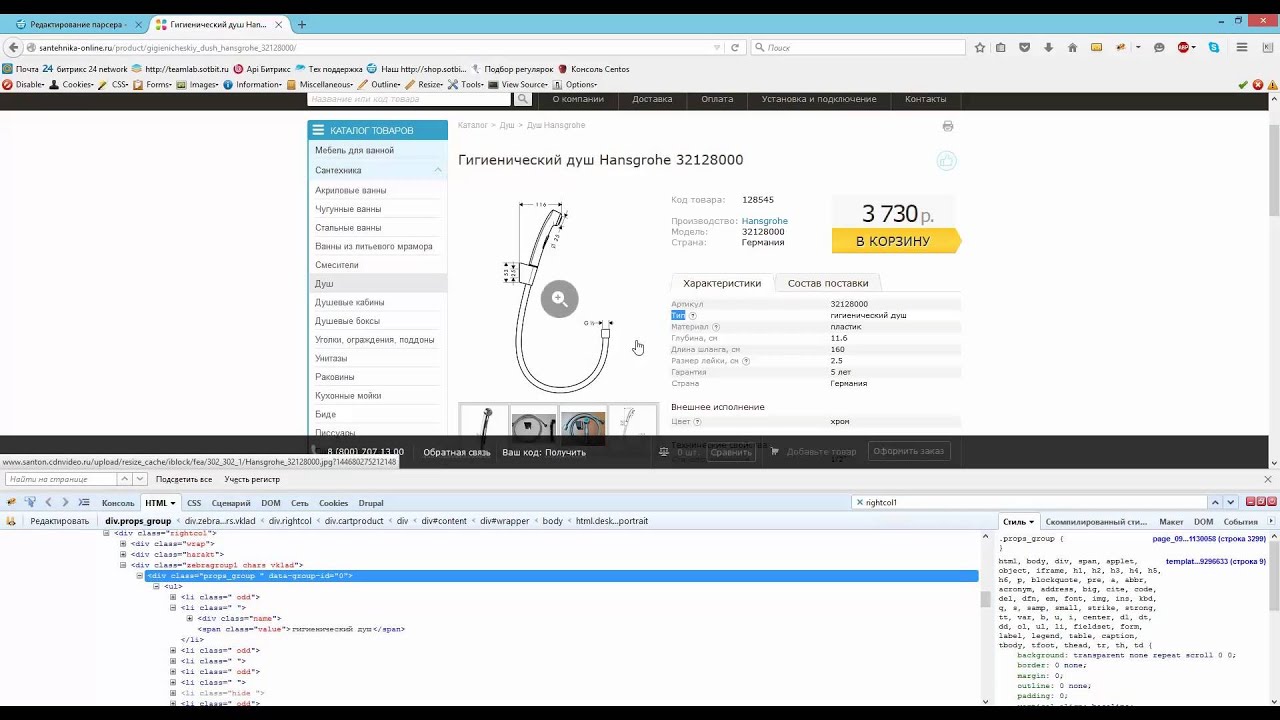This screenshot has width=1280, height=720.
Task: Open the Смесители catalog category
Action: click(x=337, y=265)
